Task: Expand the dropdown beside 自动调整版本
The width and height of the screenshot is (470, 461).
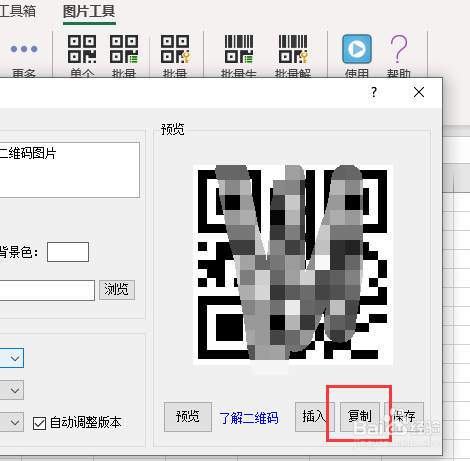Action: (x=12, y=422)
